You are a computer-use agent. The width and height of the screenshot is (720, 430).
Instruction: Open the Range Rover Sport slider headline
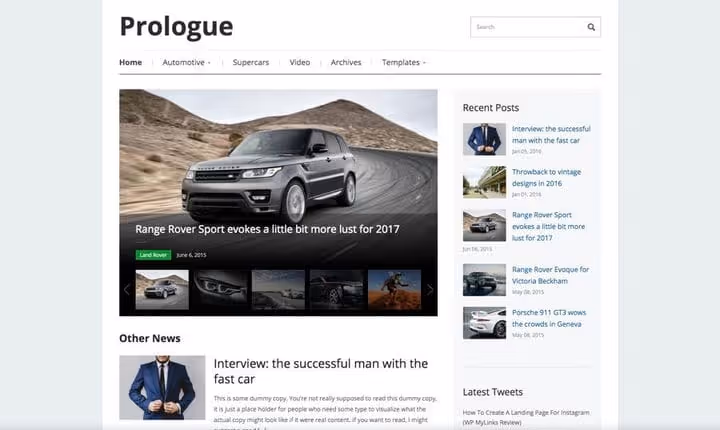pyautogui.click(x=267, y=229)
